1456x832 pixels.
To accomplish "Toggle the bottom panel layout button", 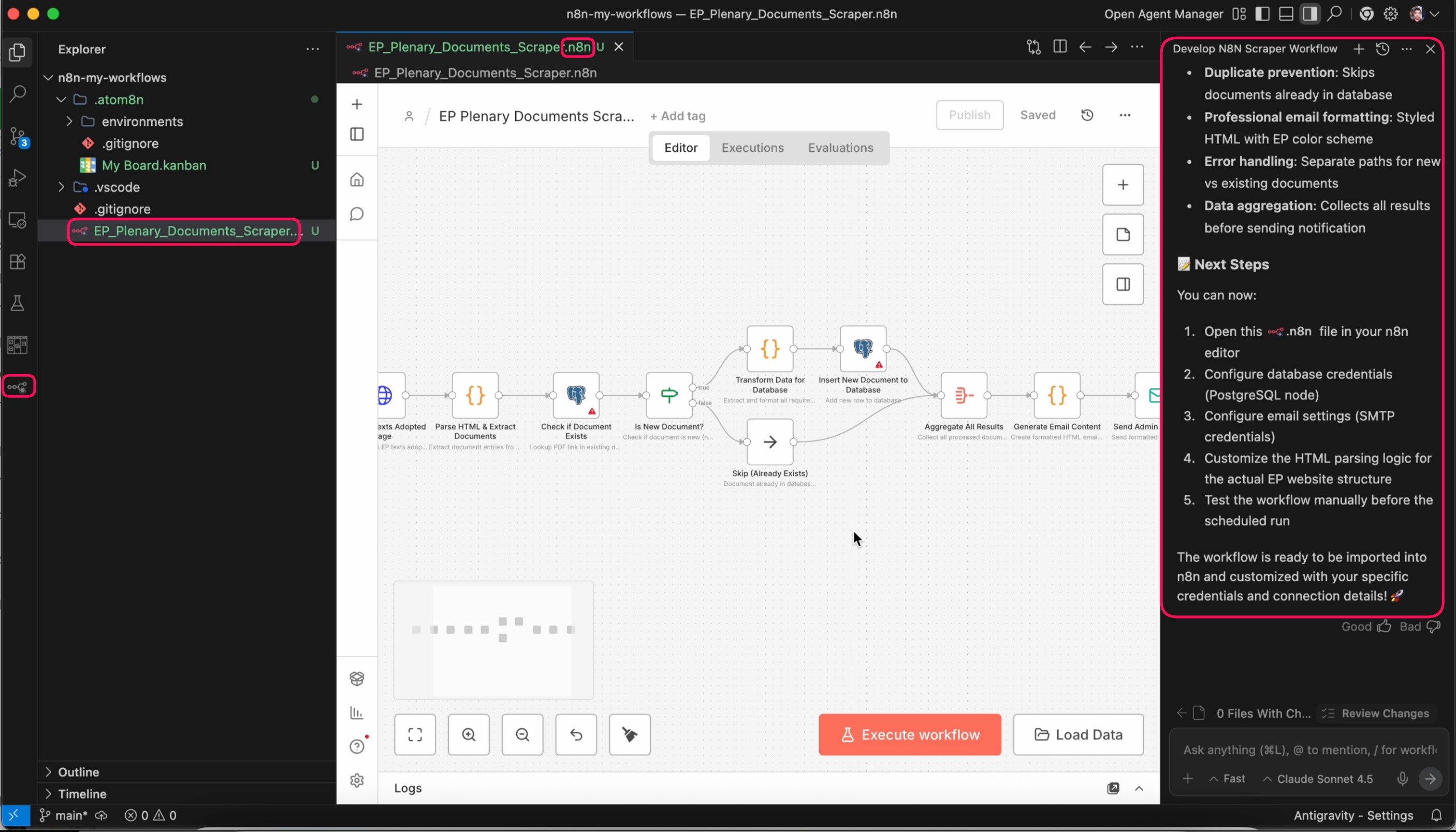I will [x=1286, y=13].
